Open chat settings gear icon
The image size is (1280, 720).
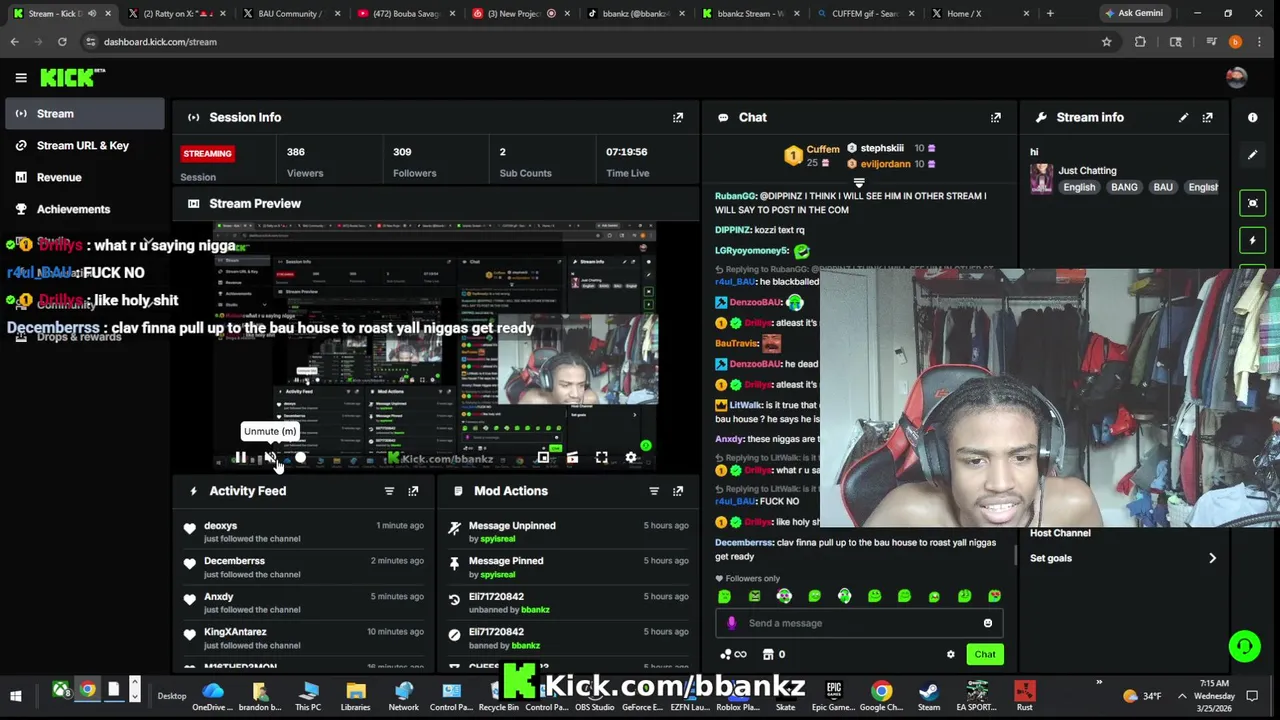pyautogui.click(x=951, y=654)
